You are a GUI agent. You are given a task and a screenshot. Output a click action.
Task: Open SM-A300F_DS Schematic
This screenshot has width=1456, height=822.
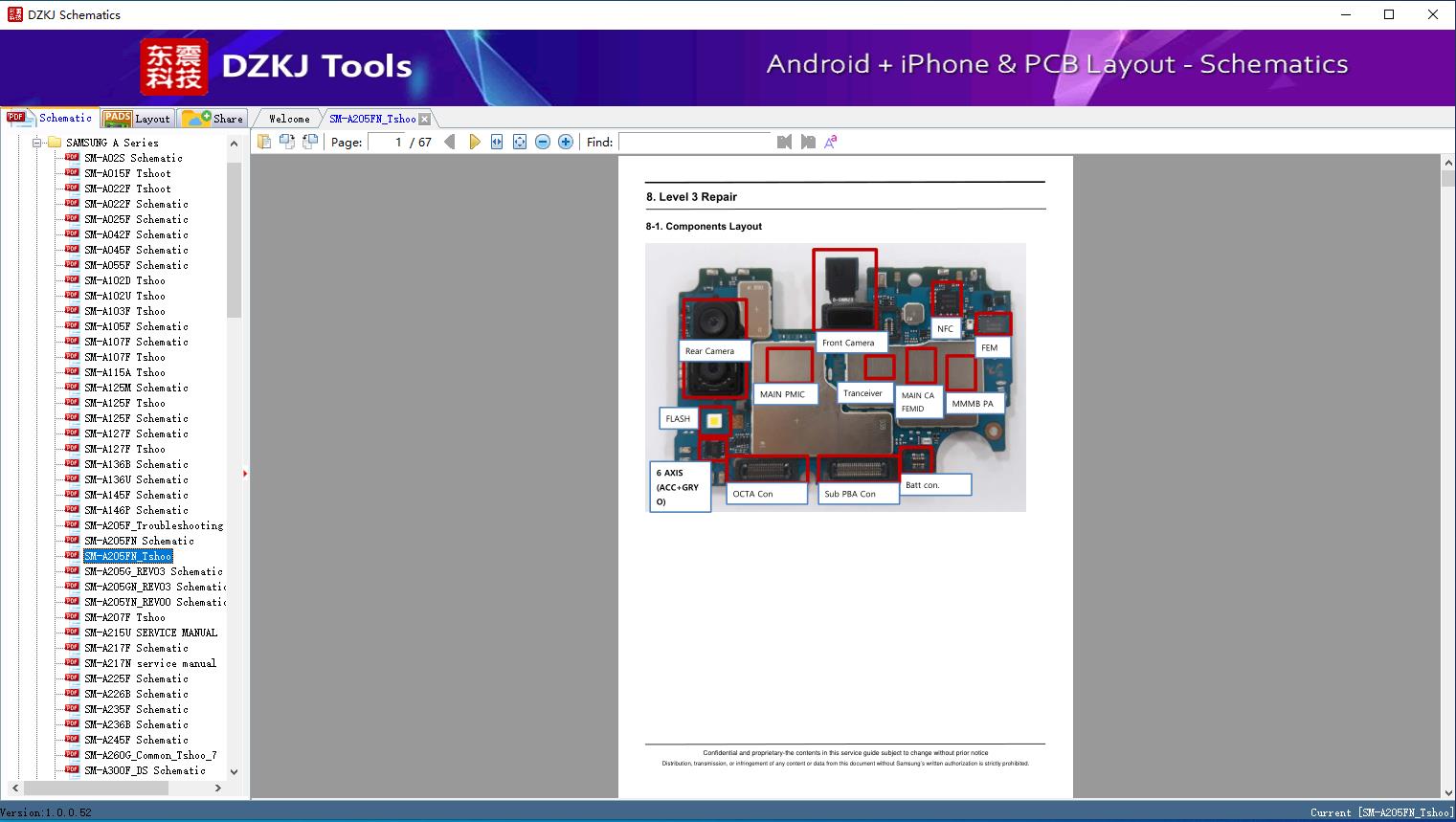(x=145, y=770)
